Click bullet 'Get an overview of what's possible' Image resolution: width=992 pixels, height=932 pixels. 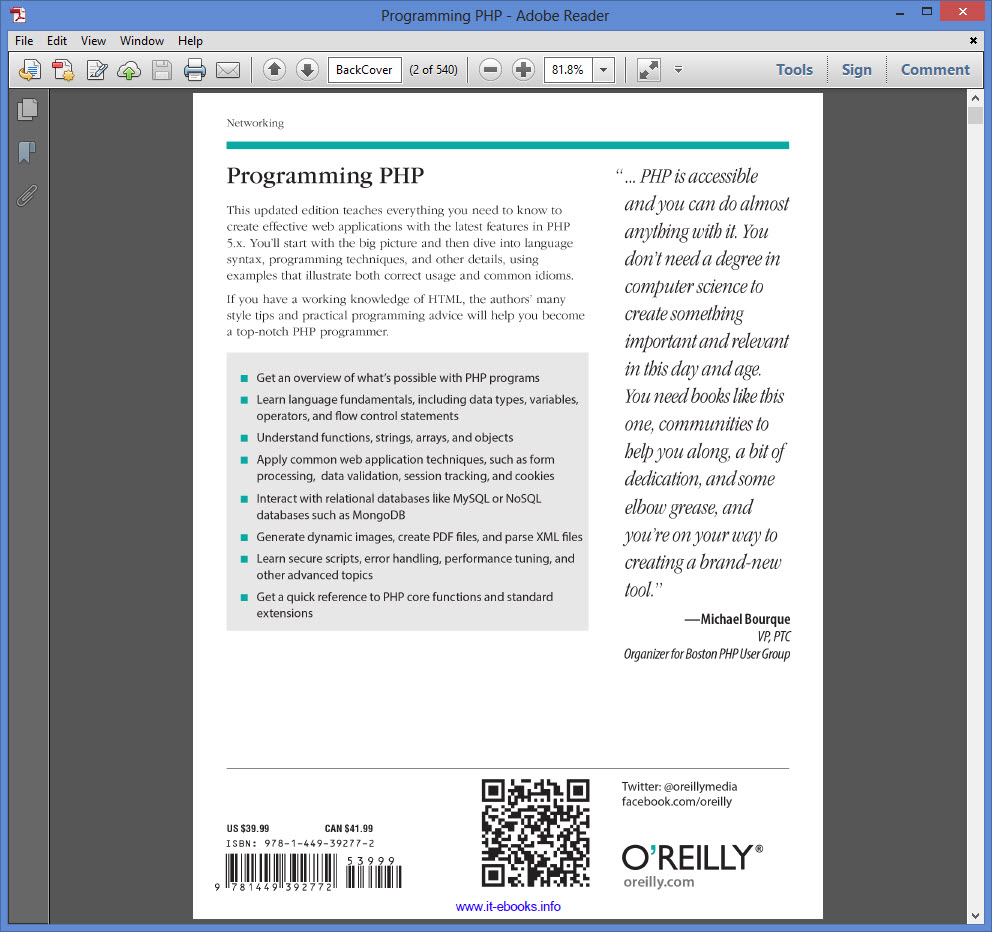coord(398,378)
